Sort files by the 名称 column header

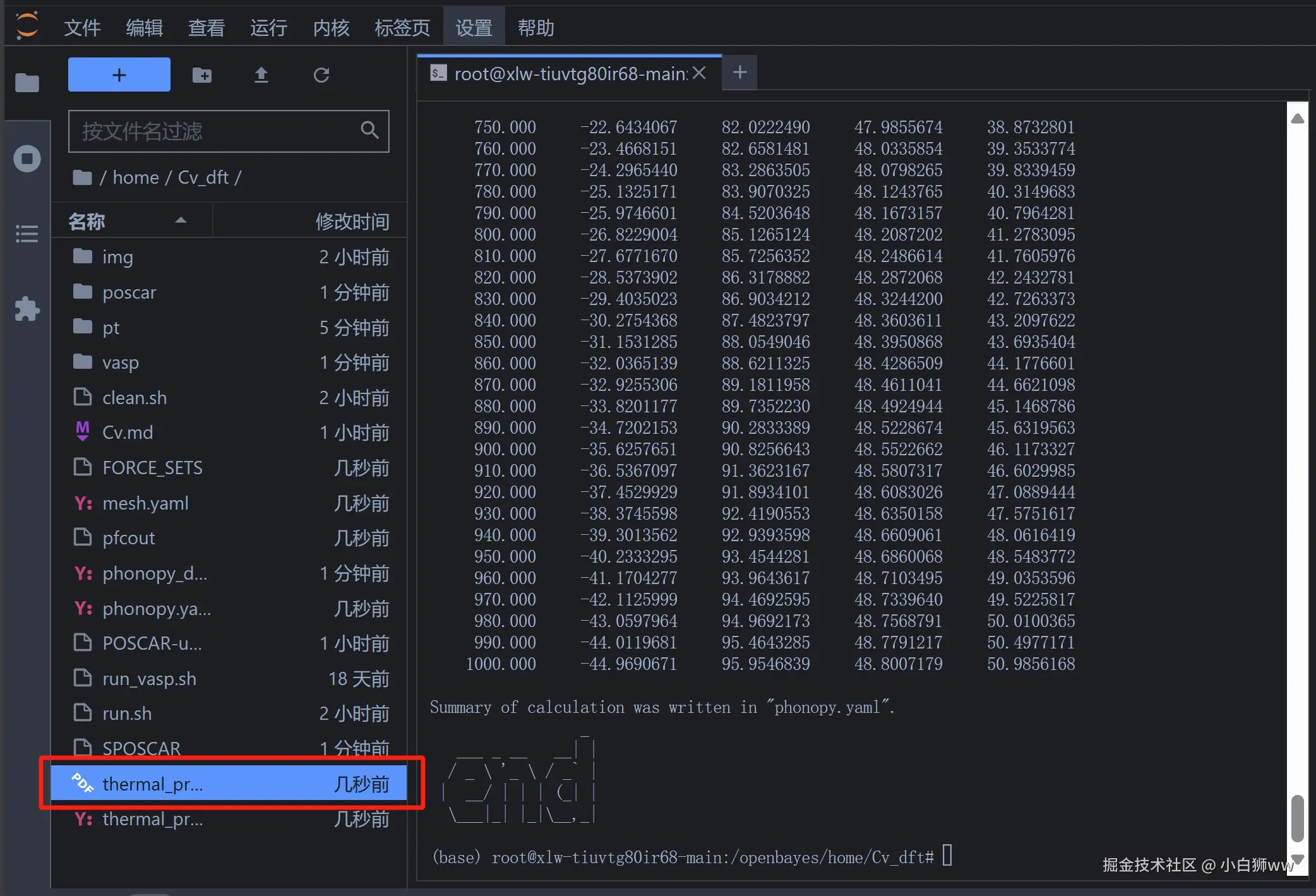coord(87,222)
